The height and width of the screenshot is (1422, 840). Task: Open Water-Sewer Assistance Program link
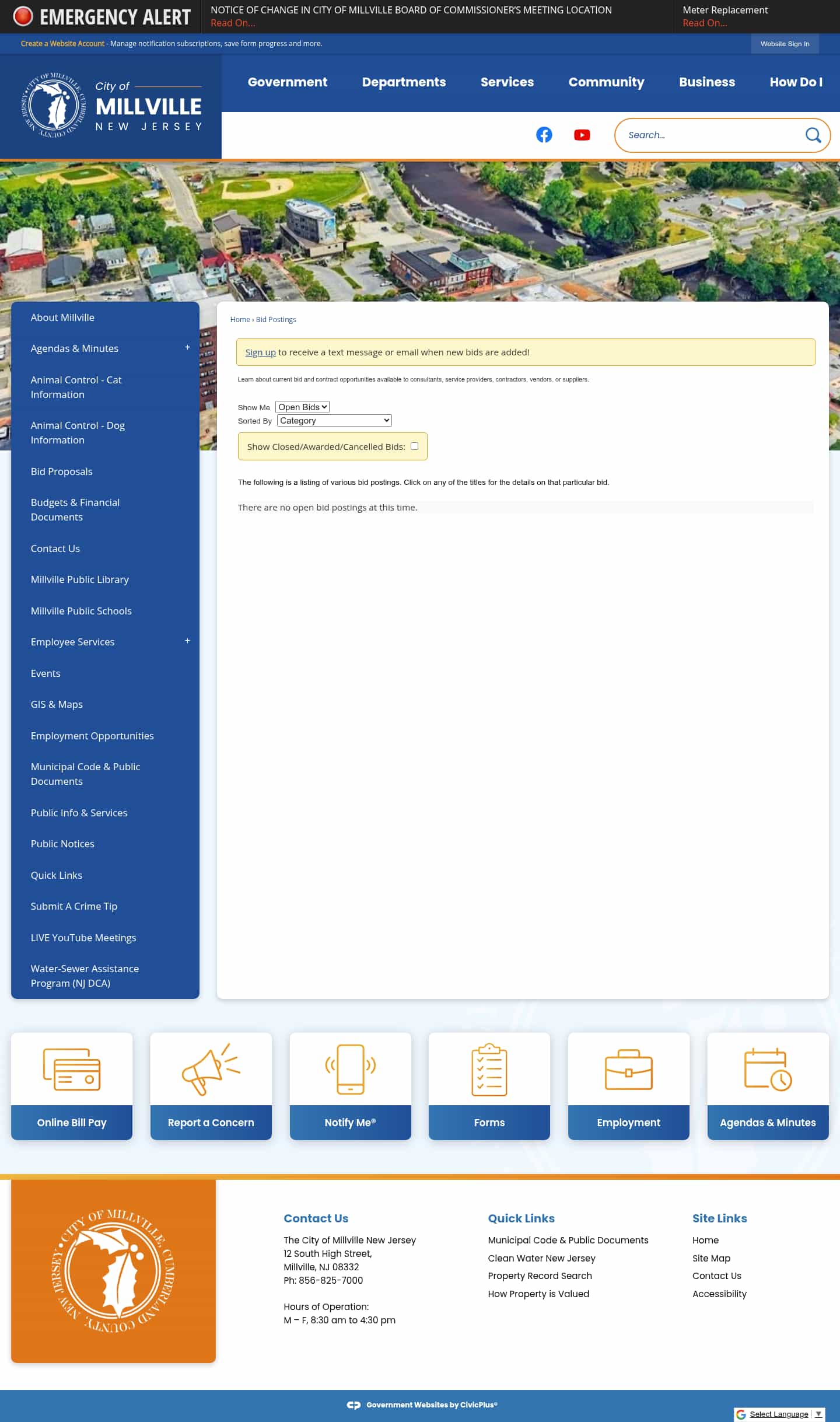coord(85,976)
